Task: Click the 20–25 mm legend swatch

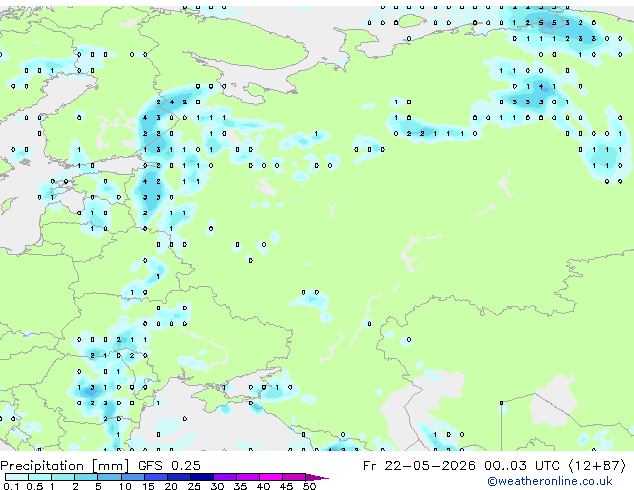Action: pyautogui.click(x=178, y=477)
